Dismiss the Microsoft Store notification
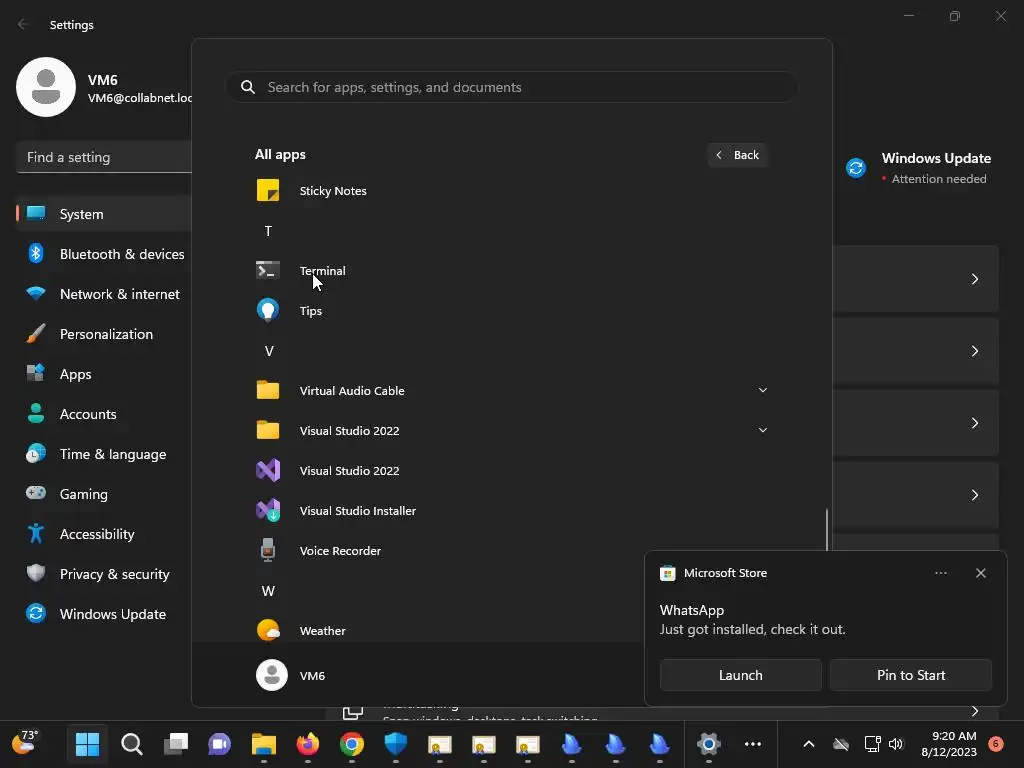This screenshot has width=1024, height=768. tap(980, 573)
